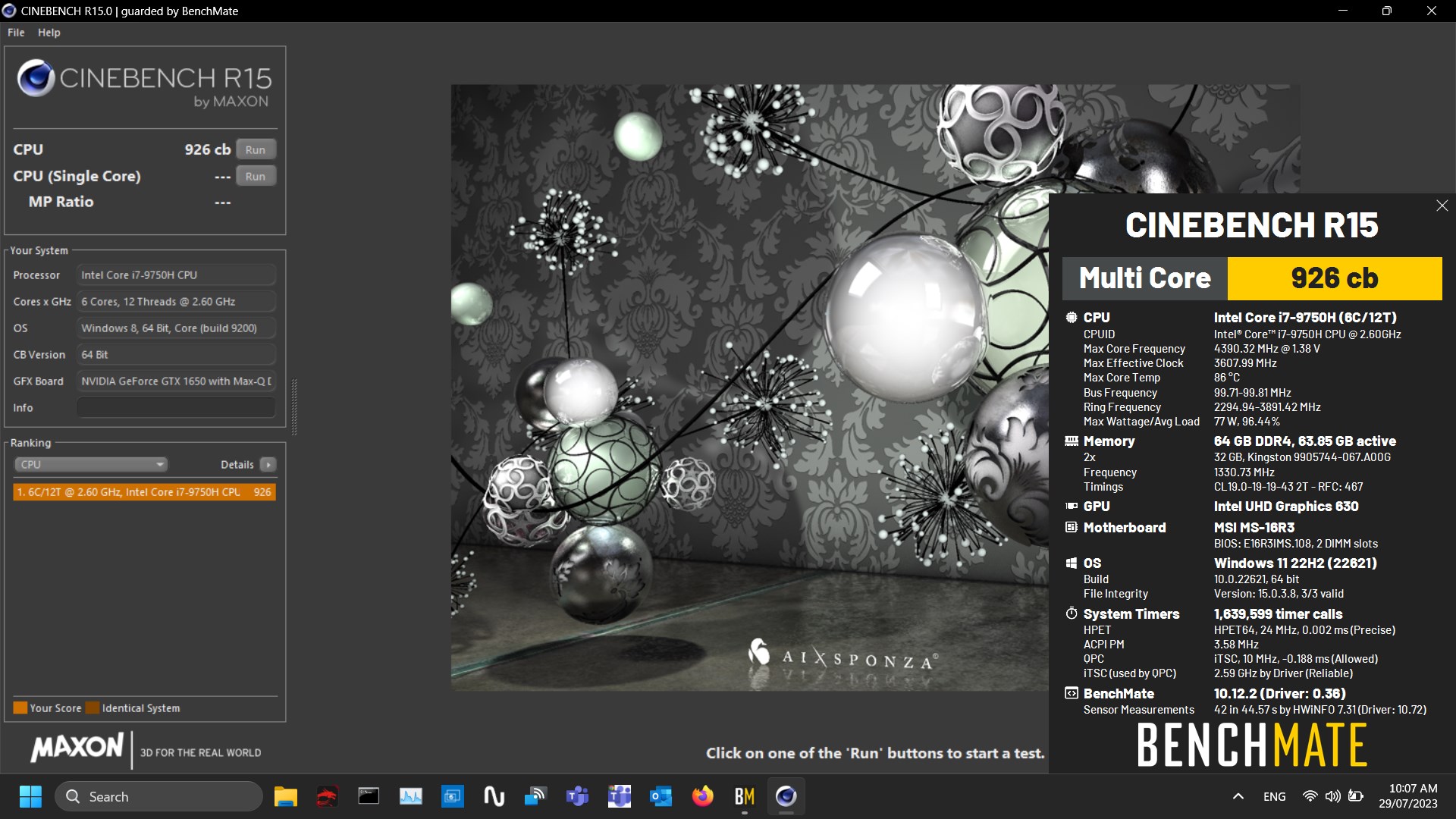
Task: Open the network display icon in taskbar
Action: pyautogui.click(x=535, y=796)
